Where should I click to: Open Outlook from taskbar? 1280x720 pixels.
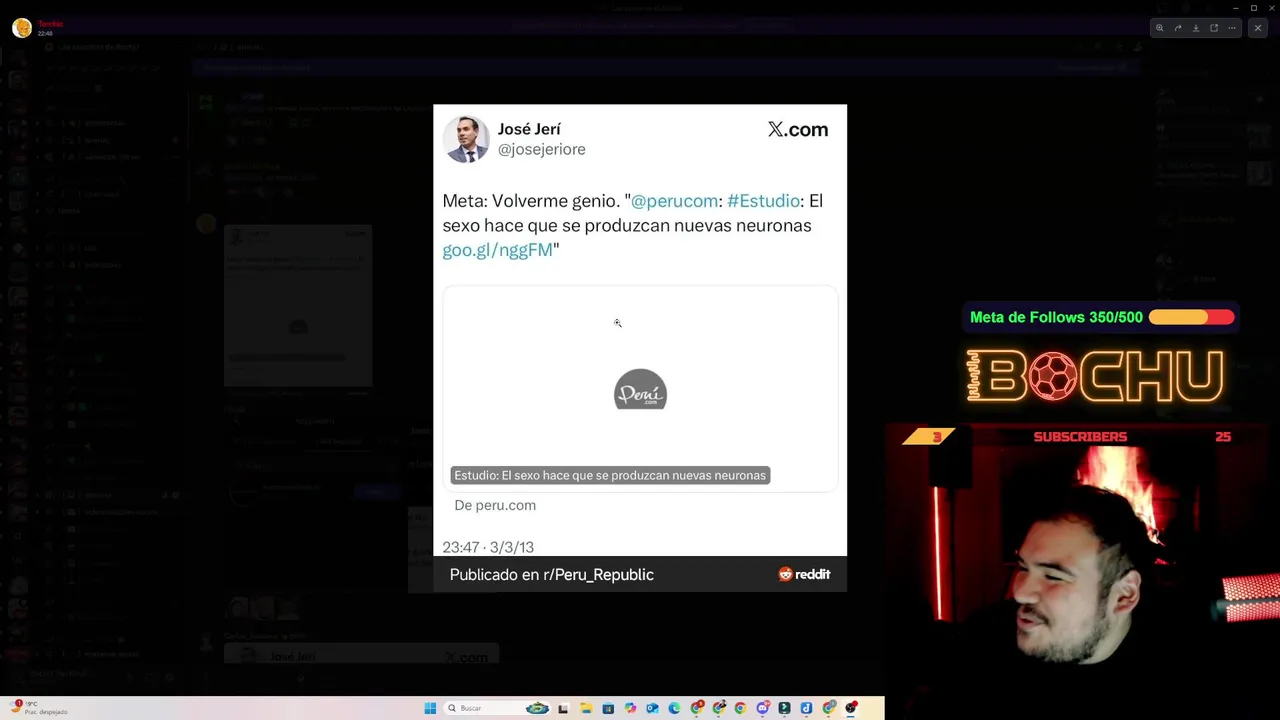[x=652, y=708]
